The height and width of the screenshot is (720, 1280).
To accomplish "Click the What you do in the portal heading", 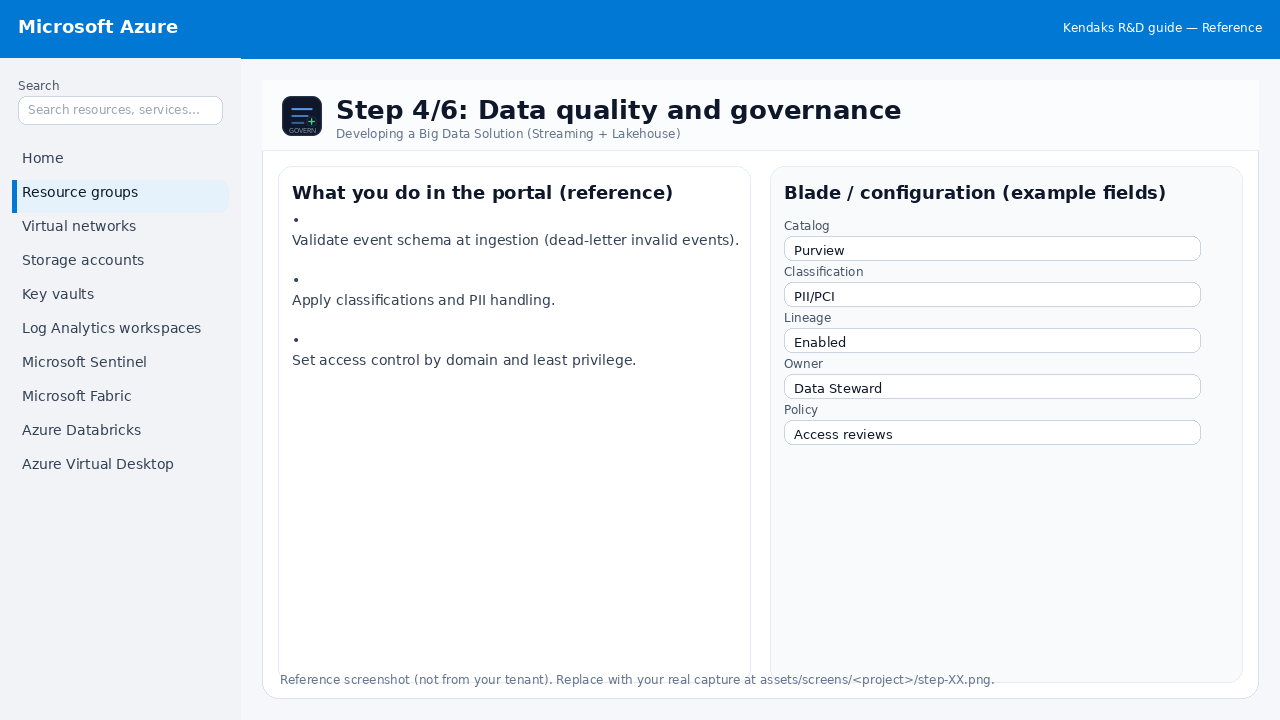I will [482, 193].
